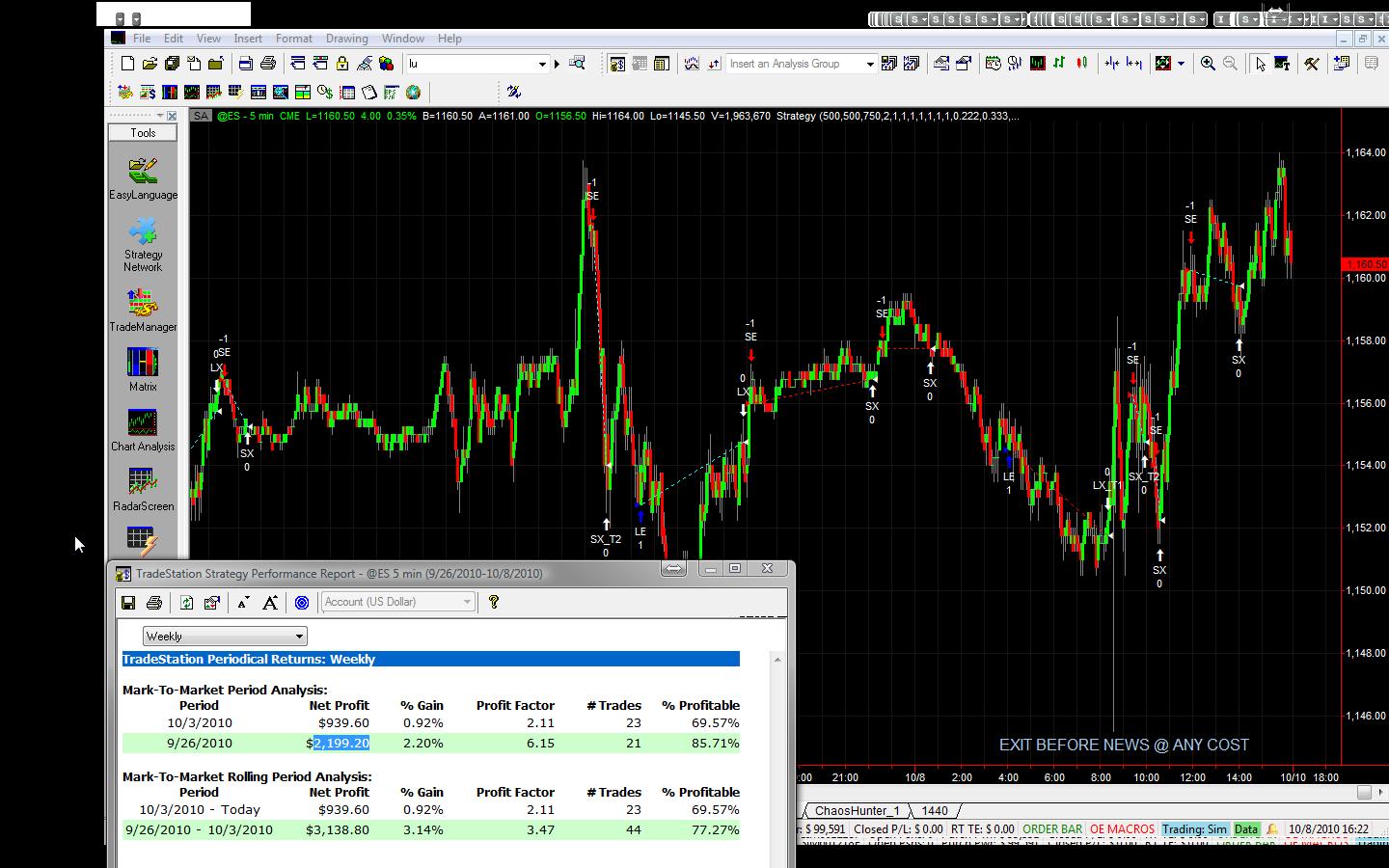Zoom in on the chart

pyautogui.click(x=1208, y=64)
